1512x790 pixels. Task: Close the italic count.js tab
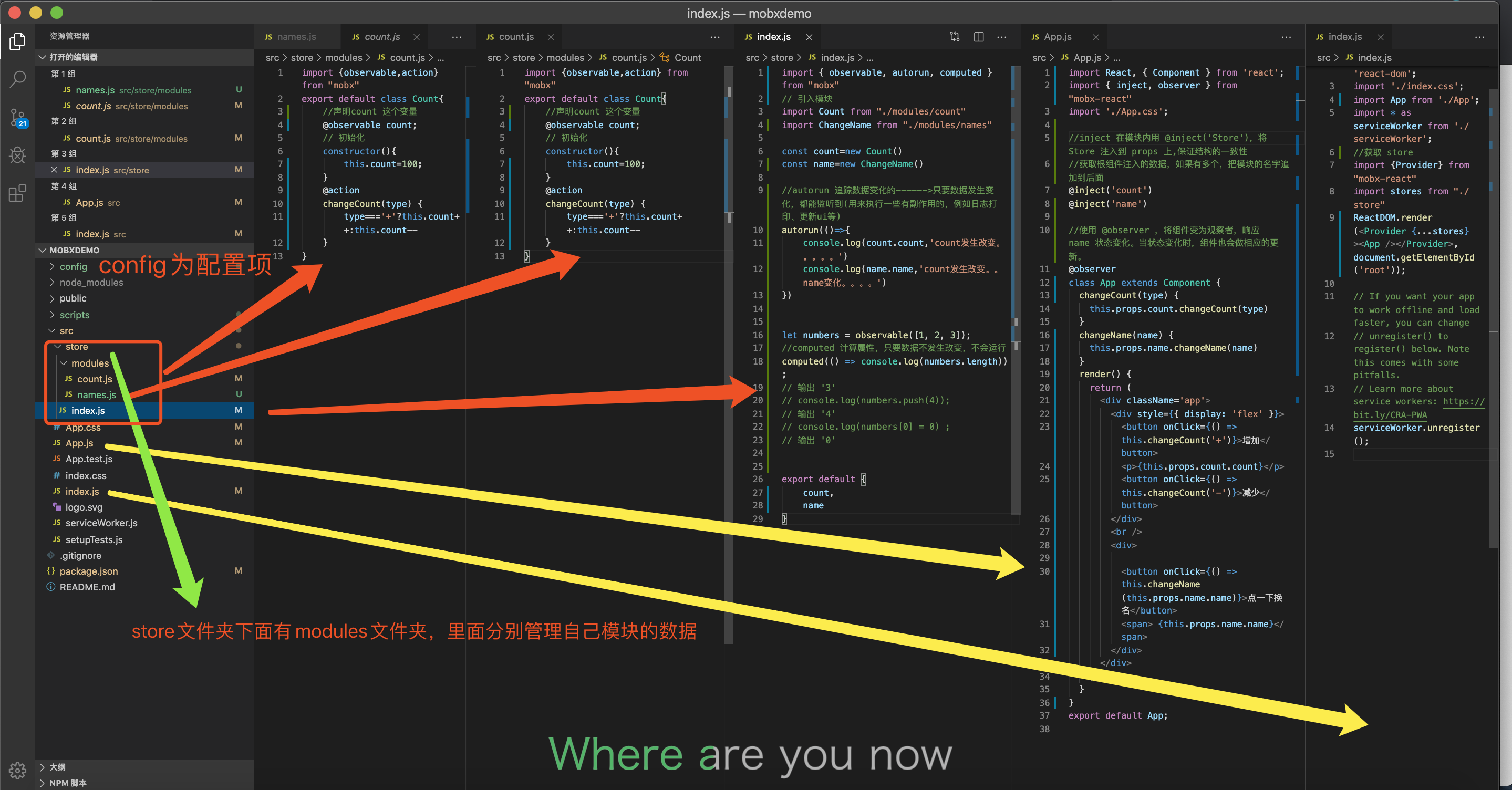point(416,37)
